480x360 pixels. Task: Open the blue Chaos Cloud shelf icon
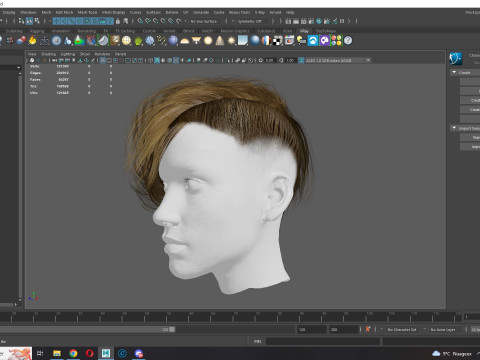click(x=313, y=41)
